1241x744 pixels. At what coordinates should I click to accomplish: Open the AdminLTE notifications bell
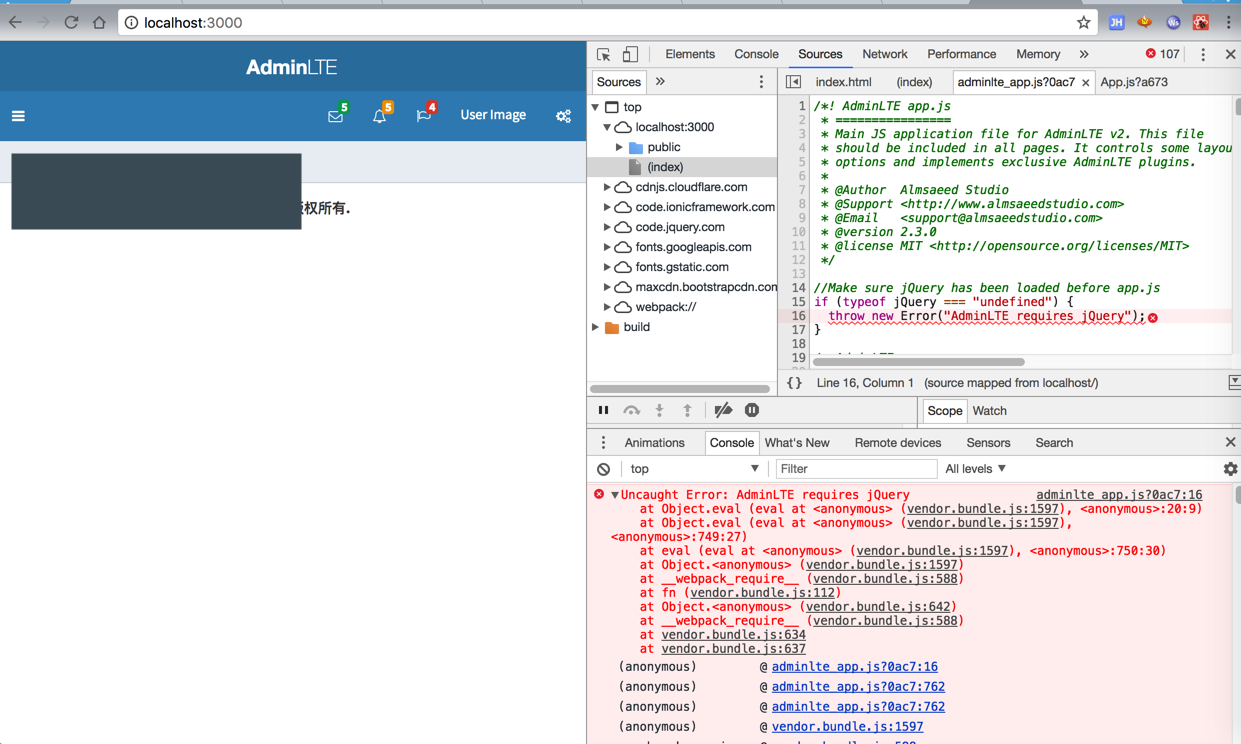379,116
